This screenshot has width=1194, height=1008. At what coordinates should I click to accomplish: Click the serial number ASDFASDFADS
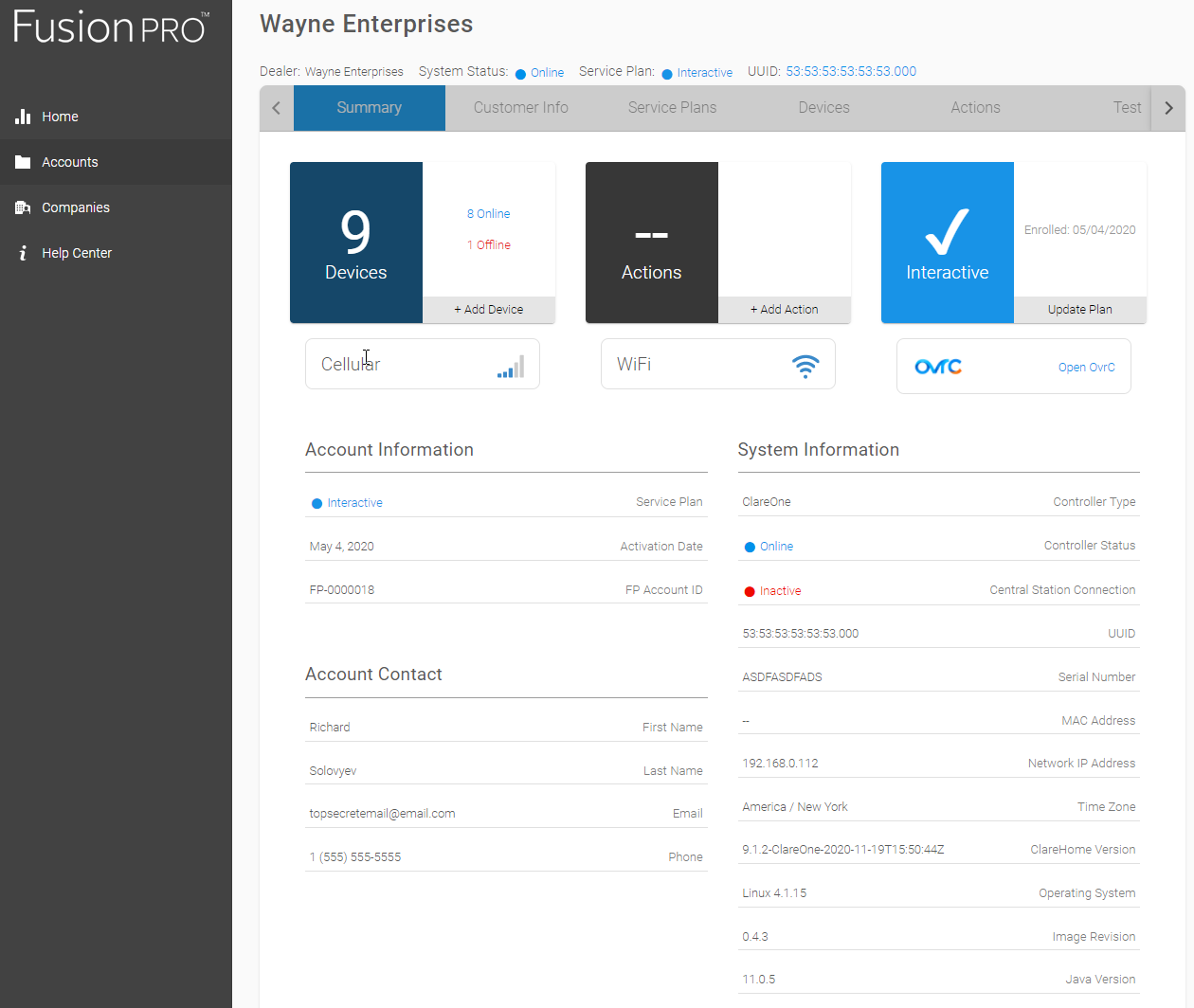(x=783, y=677)
